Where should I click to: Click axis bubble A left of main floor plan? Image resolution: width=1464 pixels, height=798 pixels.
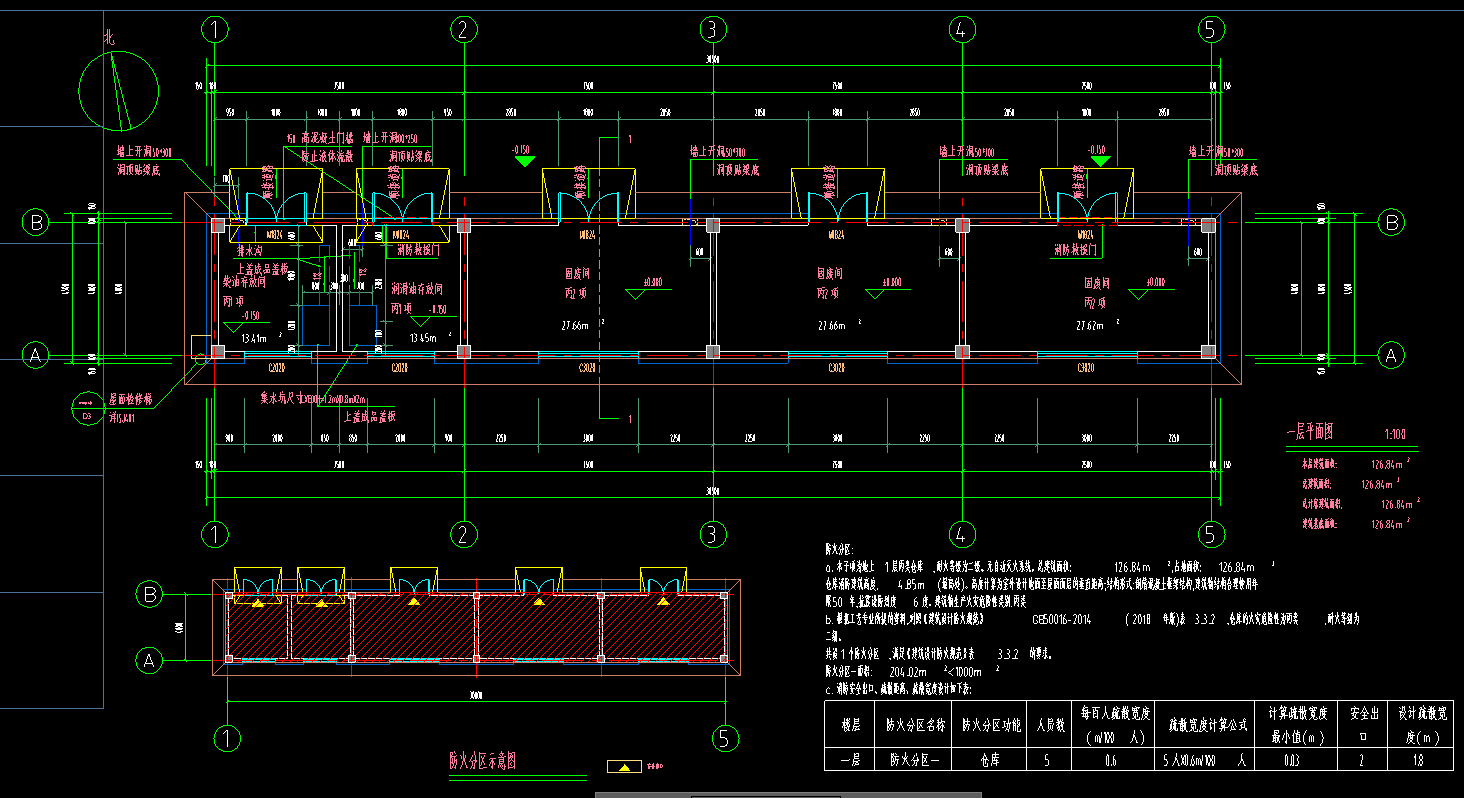click(x=36, y=355)
